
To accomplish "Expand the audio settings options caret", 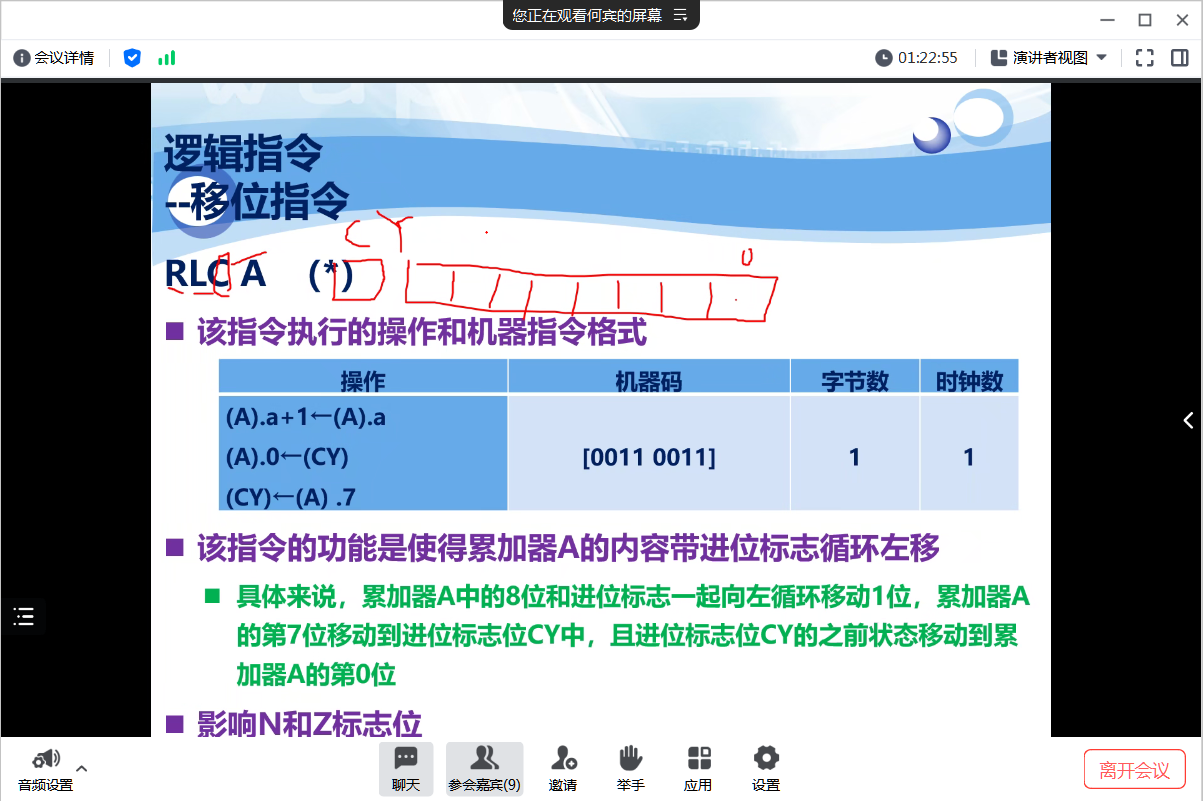I will (82, 769).
